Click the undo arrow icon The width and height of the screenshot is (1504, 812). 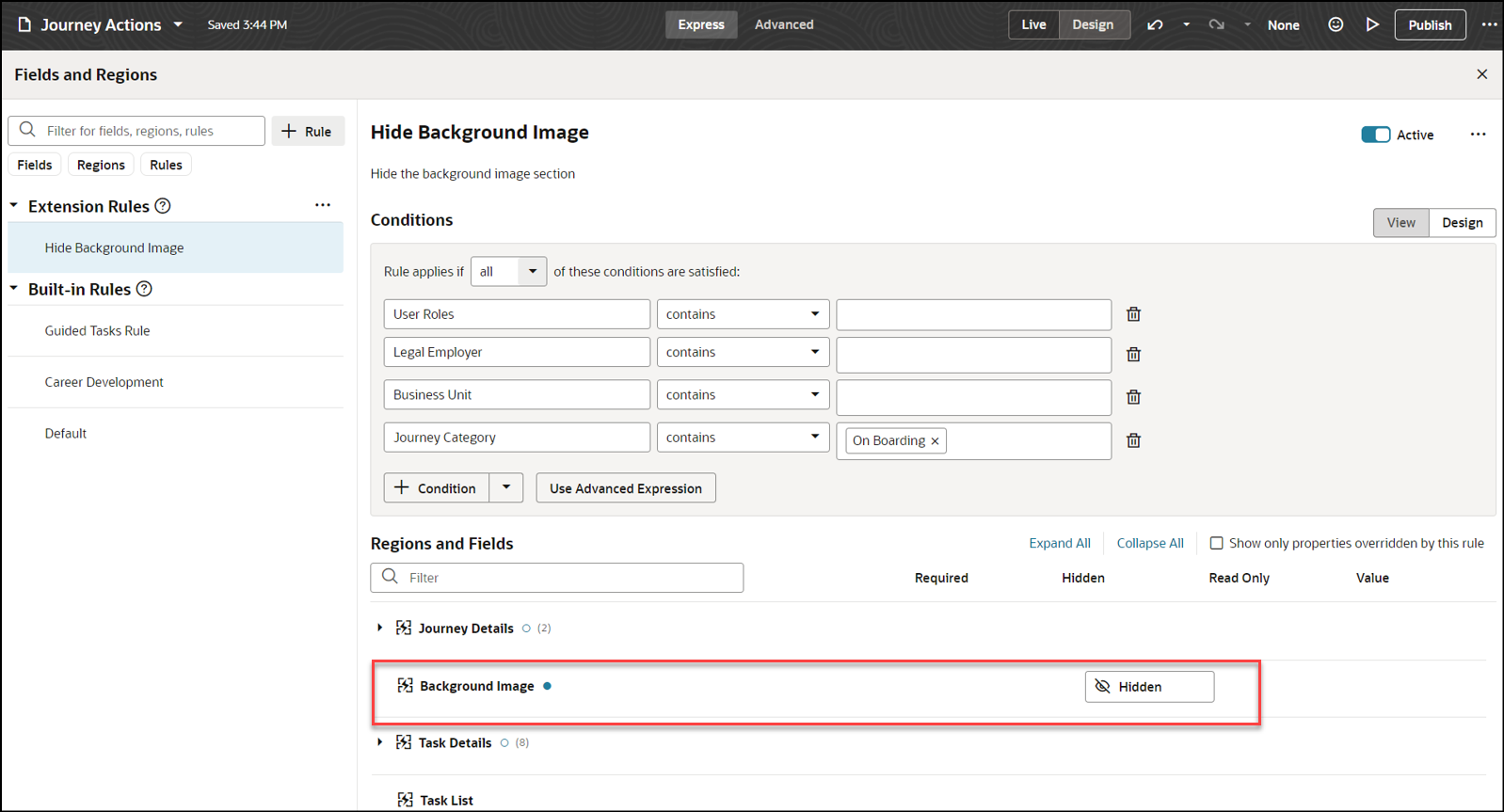tap(1155, 24)
